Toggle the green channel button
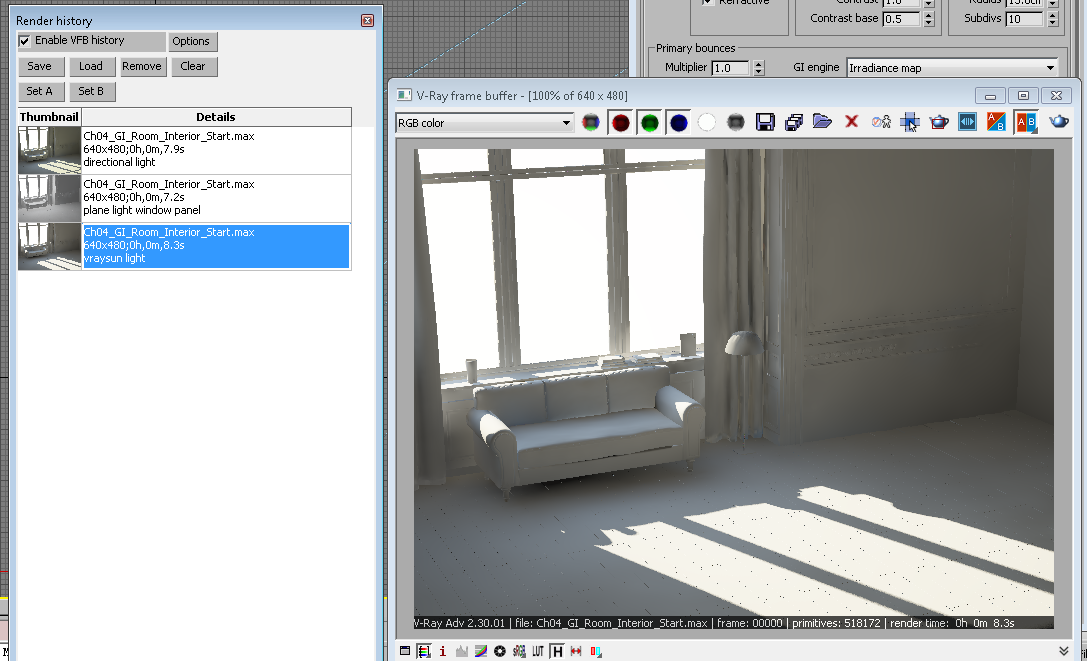 (650, 123)
